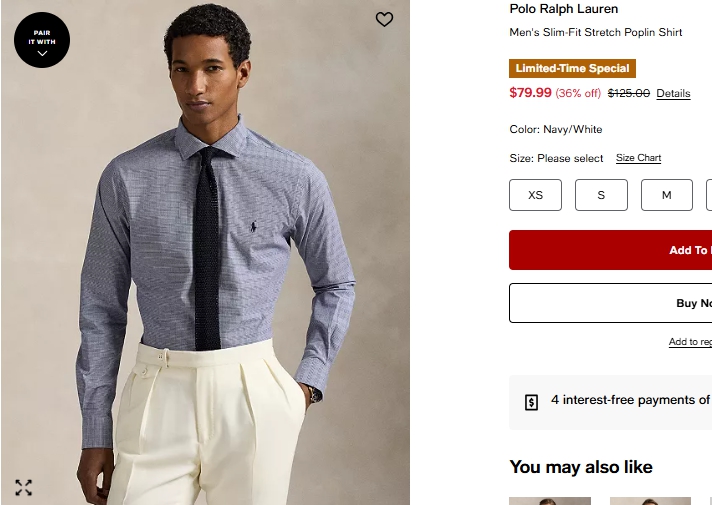The height and width of the screenshot is (505, 712).
Task: Click the crossed-out $125.00 original price
Action: pyautogui.click(x=629, y=93)
